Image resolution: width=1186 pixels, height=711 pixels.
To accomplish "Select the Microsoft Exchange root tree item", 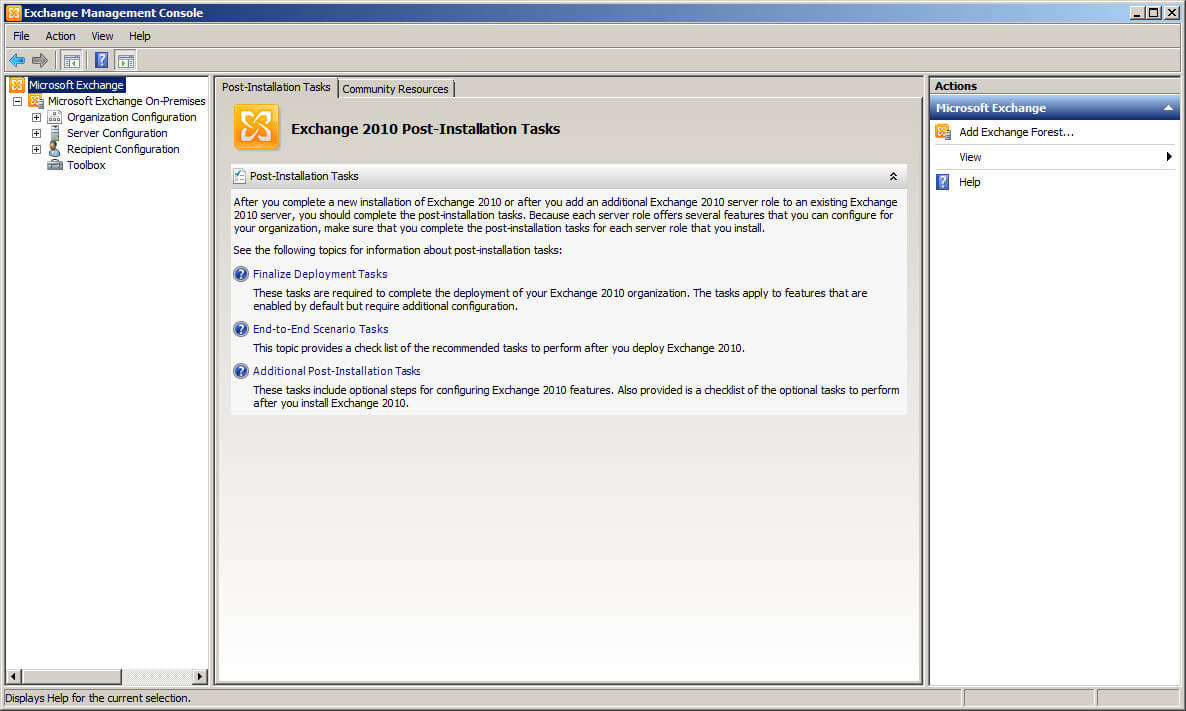I will (76, 85).
